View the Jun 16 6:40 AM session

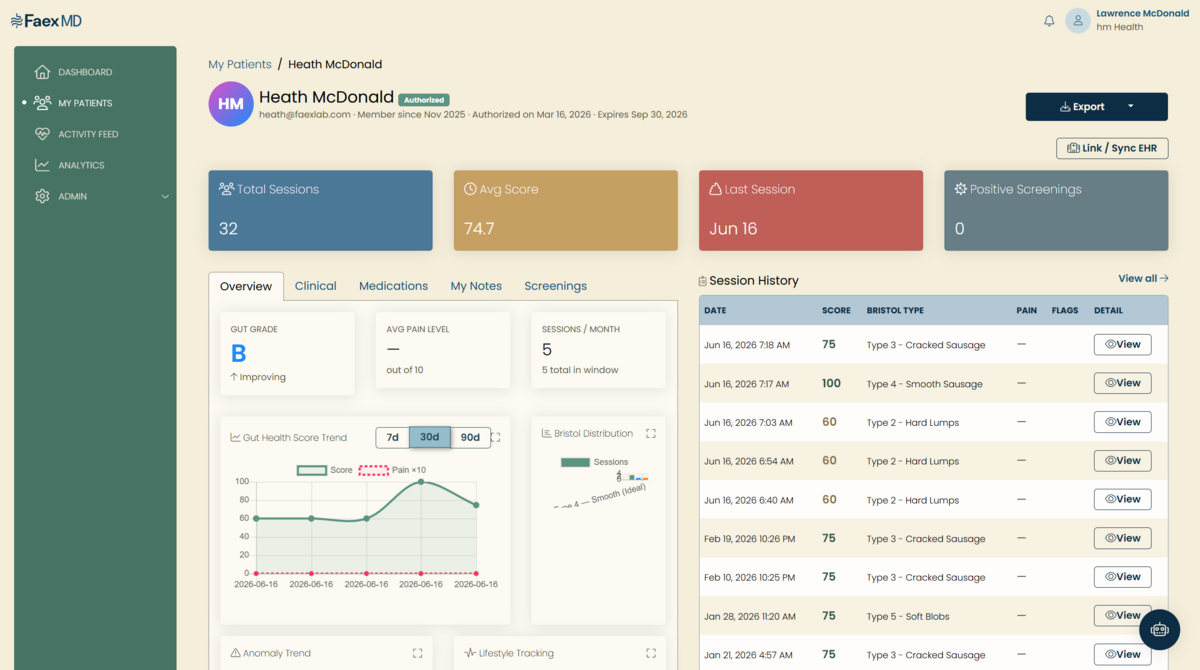tap(1122, 499)
